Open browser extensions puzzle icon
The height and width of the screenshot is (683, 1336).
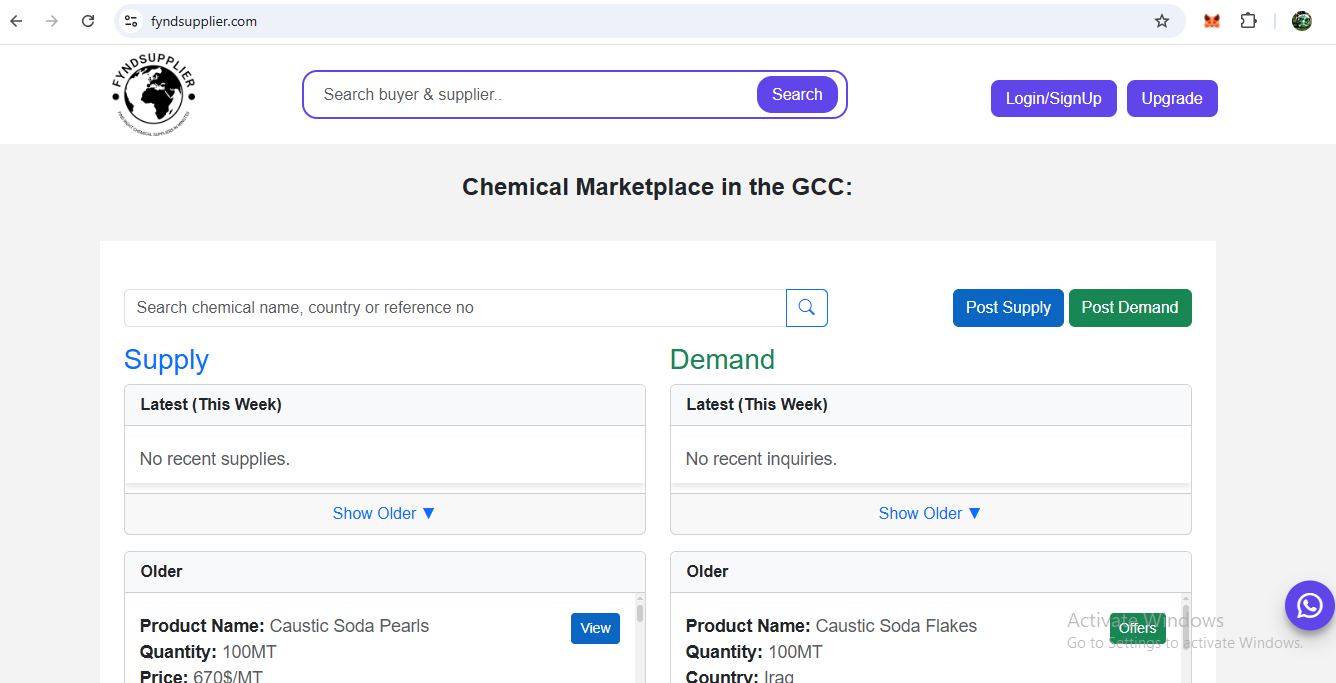(1248, 21)
